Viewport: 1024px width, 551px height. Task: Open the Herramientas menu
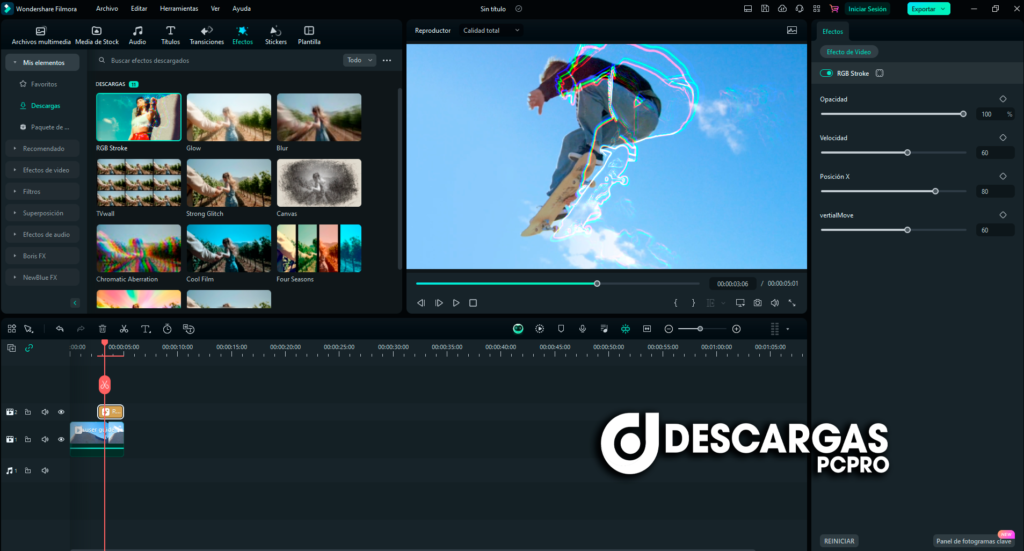click(179, 8)
